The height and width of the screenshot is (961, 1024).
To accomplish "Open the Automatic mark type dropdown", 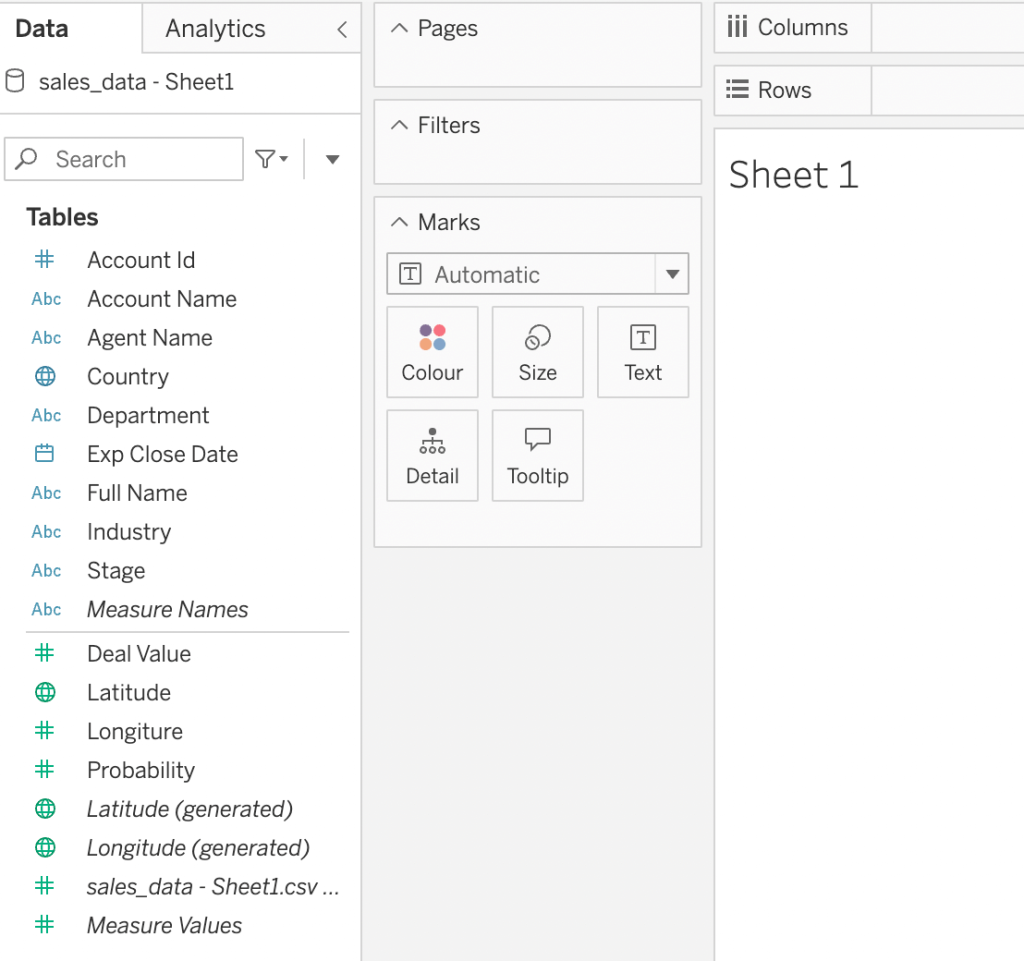I will pos(672,273).
